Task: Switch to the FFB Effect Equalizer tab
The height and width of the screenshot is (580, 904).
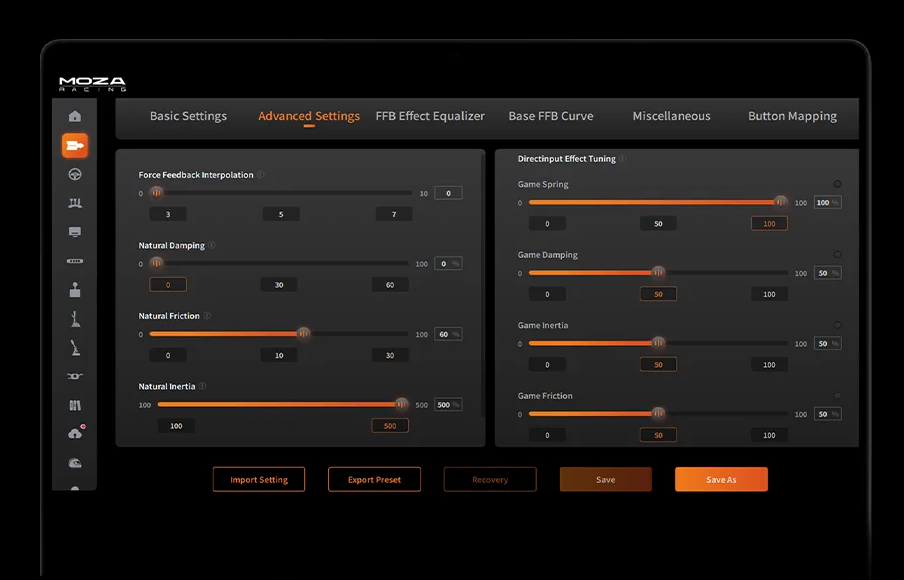Action: click(430, 116)
